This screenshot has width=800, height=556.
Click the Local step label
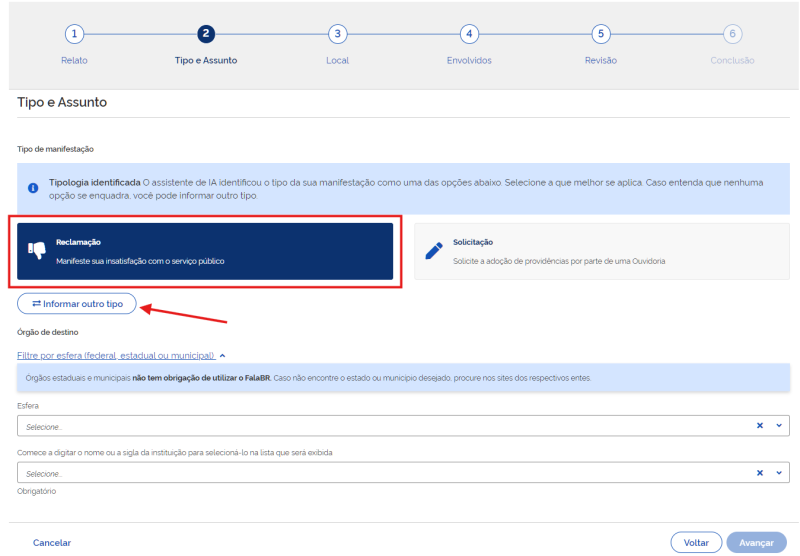[337, 60]
